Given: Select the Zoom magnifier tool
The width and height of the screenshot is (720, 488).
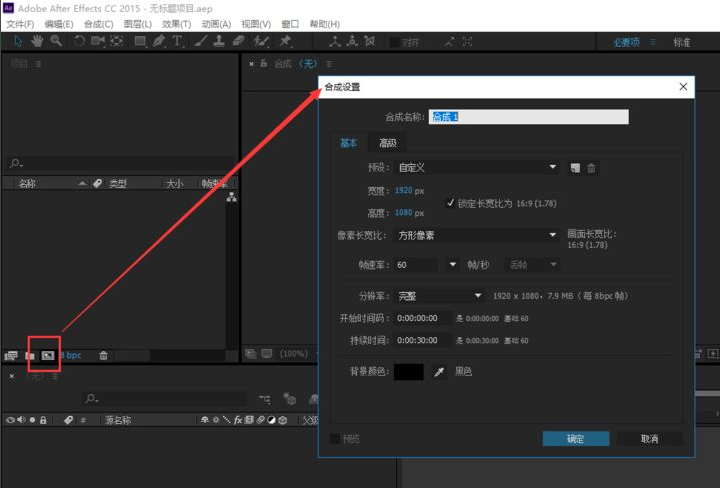Looking at the screenshot, I should (x=56, y=41).
